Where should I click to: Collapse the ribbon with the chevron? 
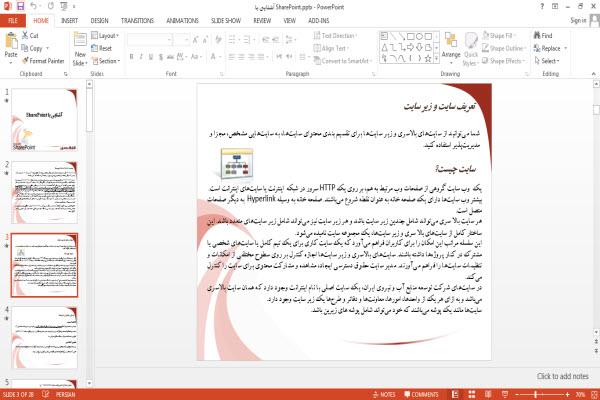593,73
